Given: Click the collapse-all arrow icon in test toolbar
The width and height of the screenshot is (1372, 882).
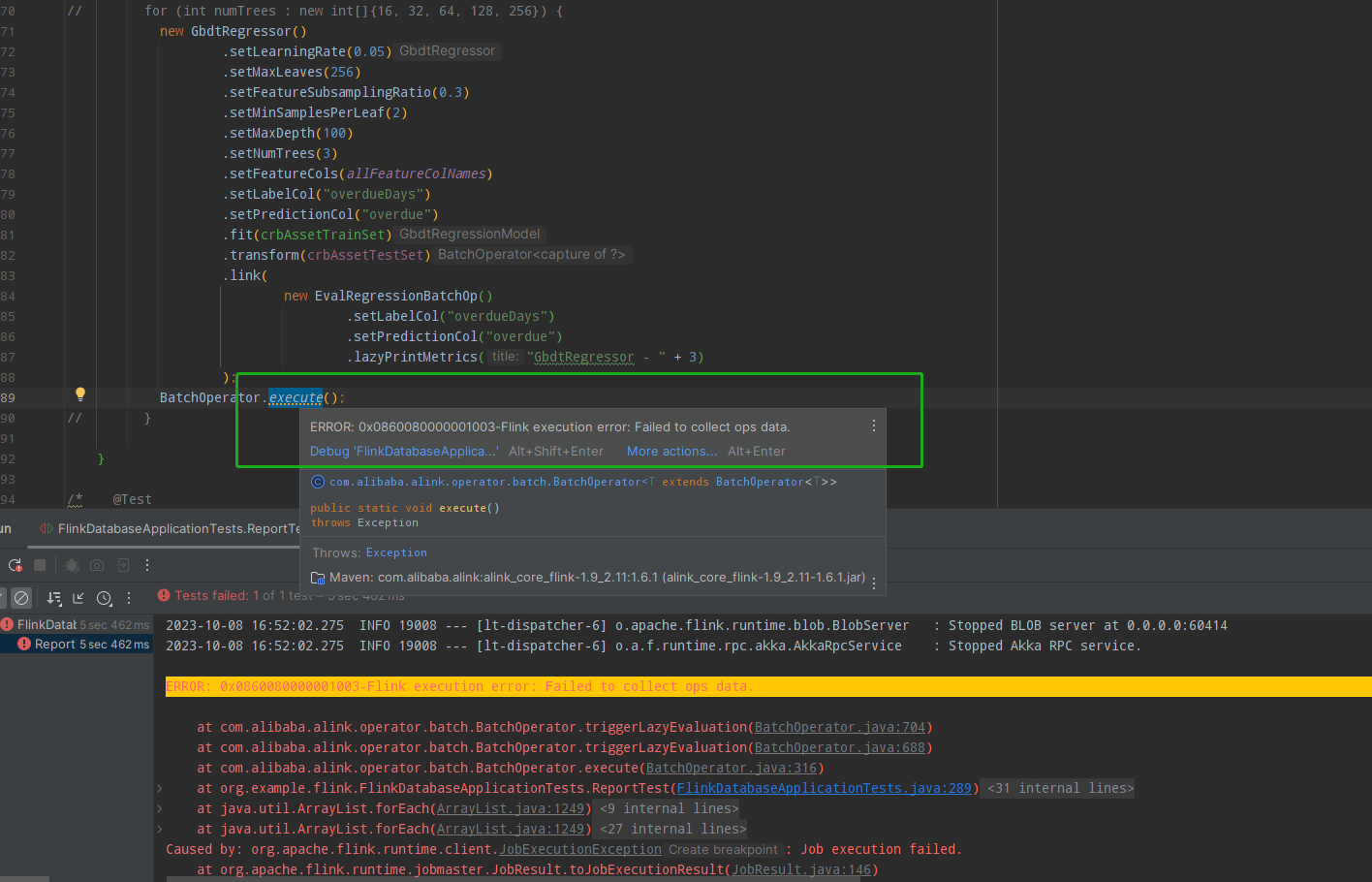Looking at the screenshot, I should 78,598.
